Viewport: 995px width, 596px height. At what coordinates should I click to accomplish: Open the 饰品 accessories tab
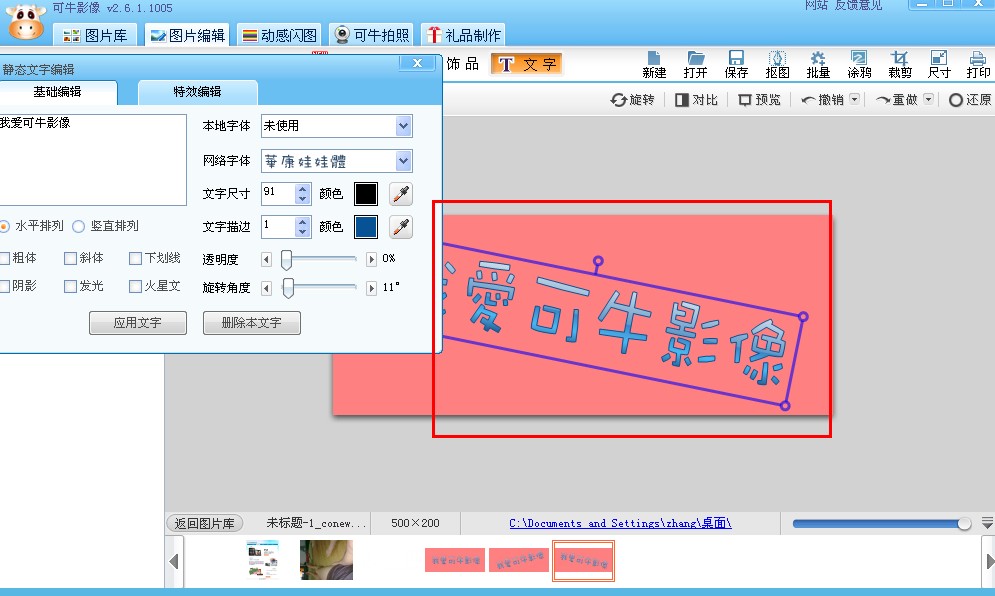coord(463,64)
